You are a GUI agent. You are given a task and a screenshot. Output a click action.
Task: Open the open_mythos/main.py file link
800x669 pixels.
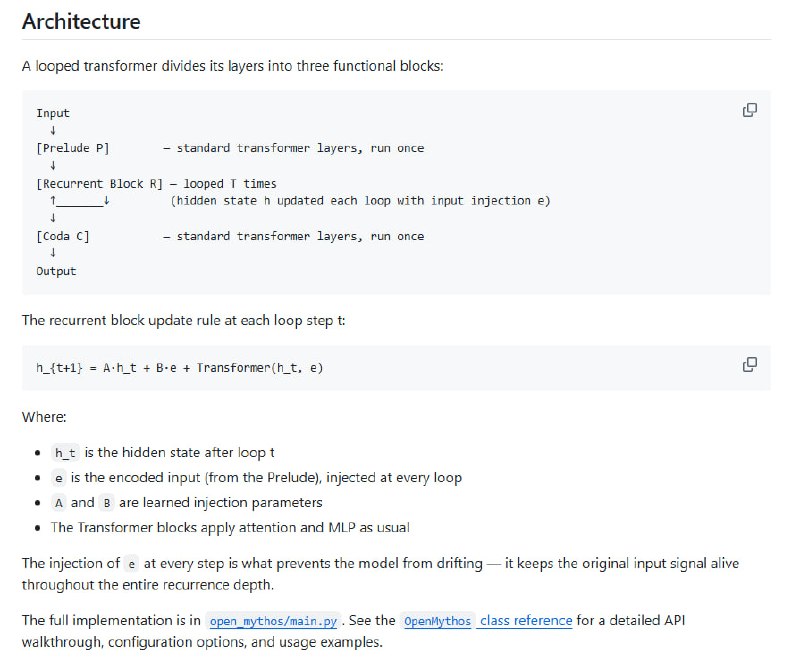pyautogui.click(x=273, y=621)
